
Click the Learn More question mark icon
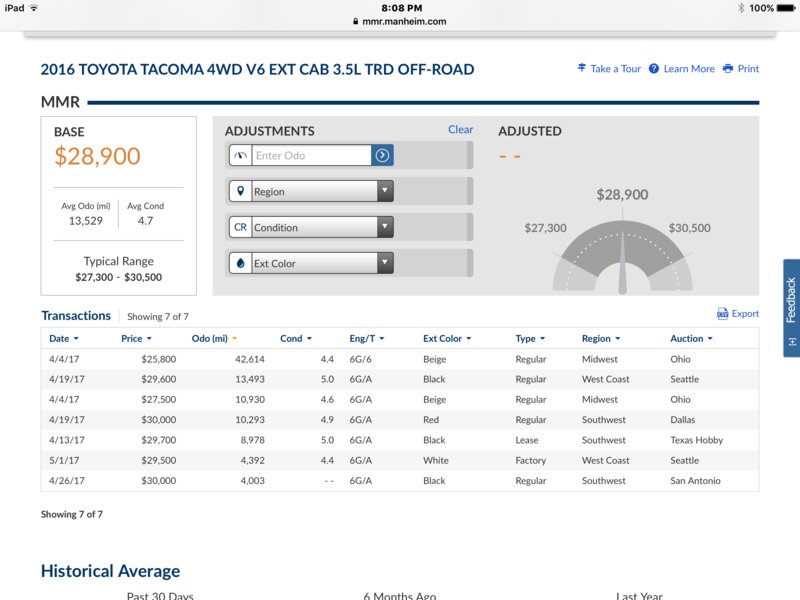click(x=654, y=68)
